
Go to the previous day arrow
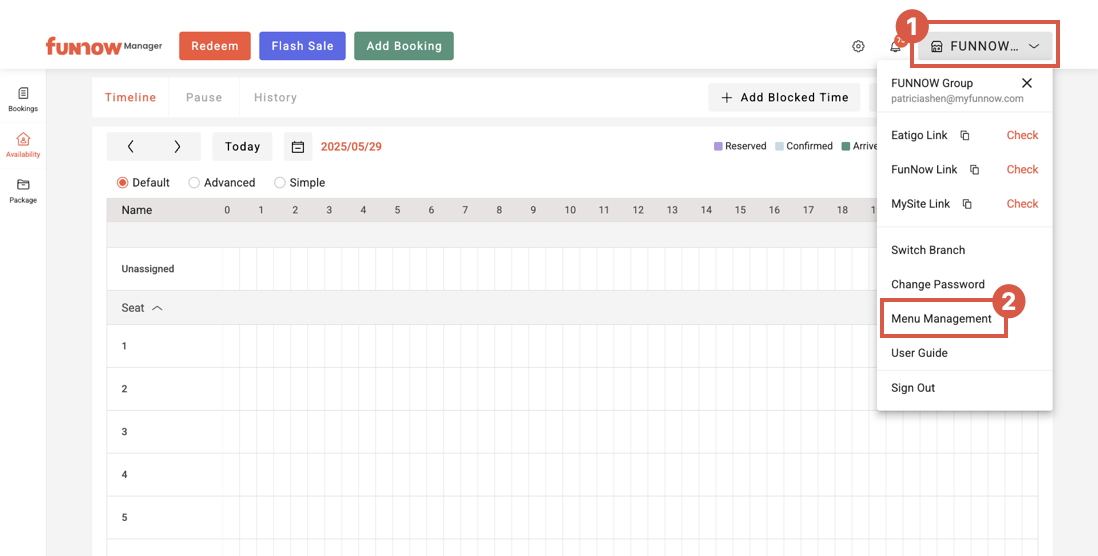(x=131, y=147)
